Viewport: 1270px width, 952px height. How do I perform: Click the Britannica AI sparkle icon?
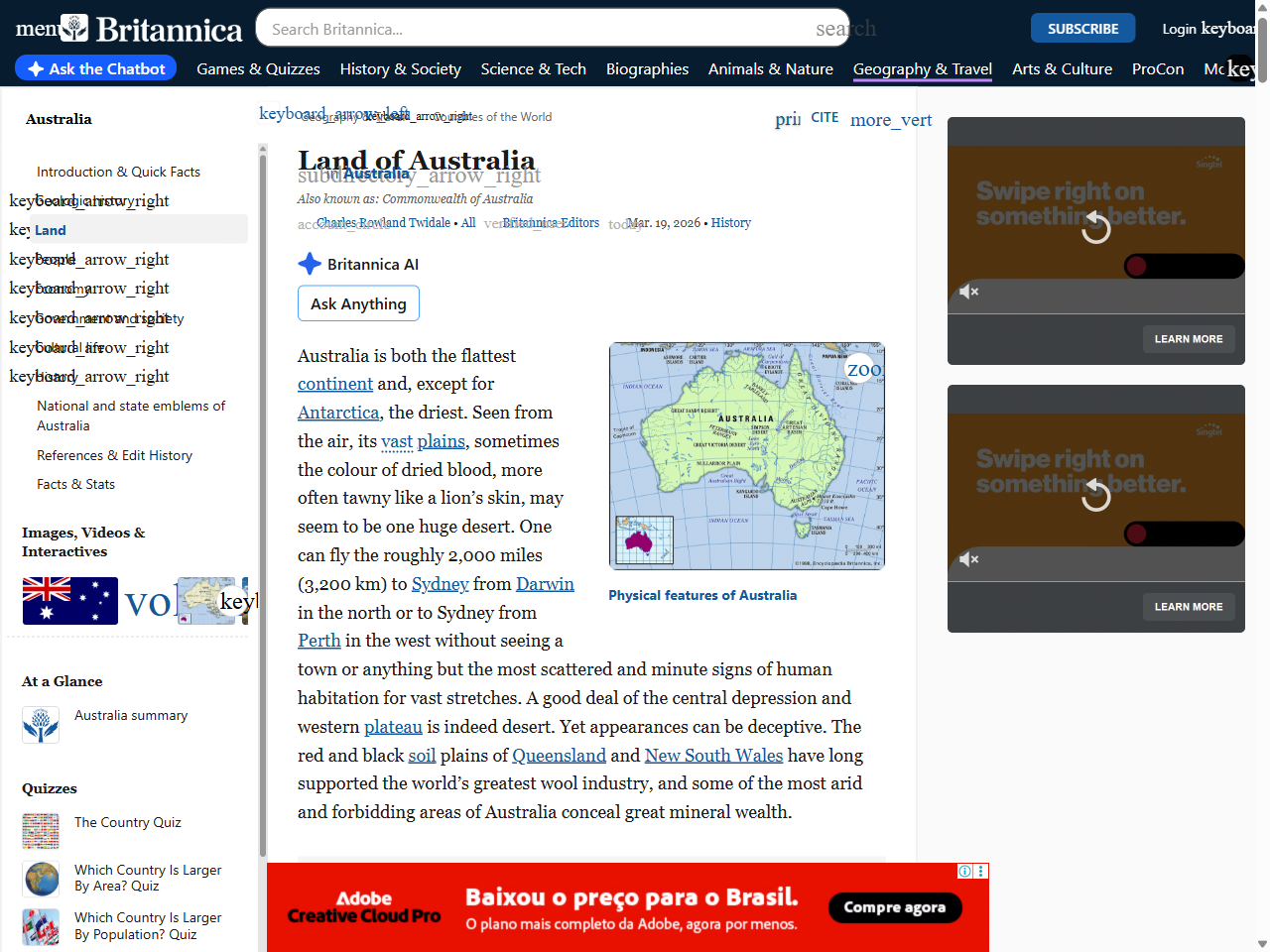(310, 264)
